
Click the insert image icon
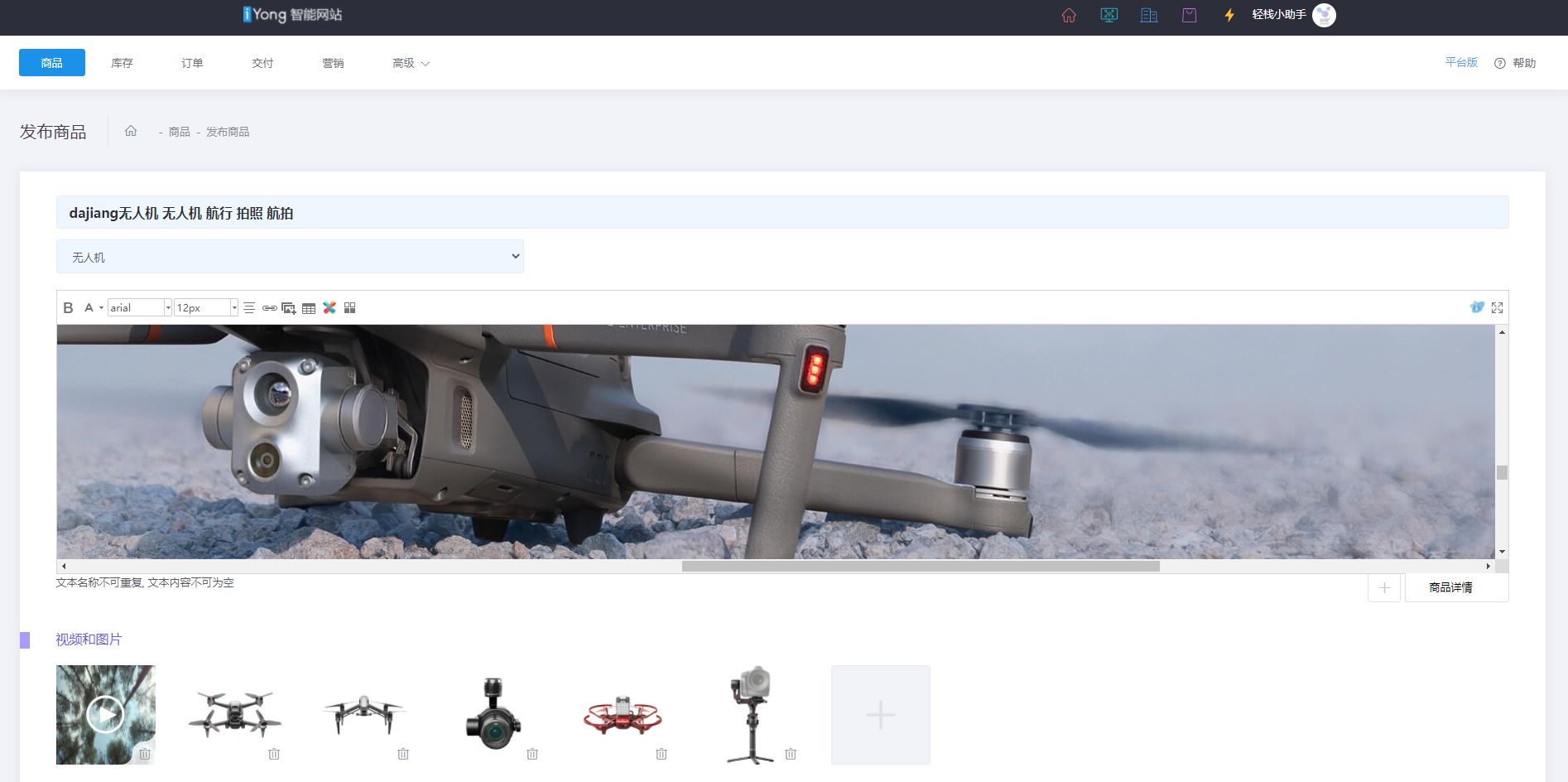289,307
